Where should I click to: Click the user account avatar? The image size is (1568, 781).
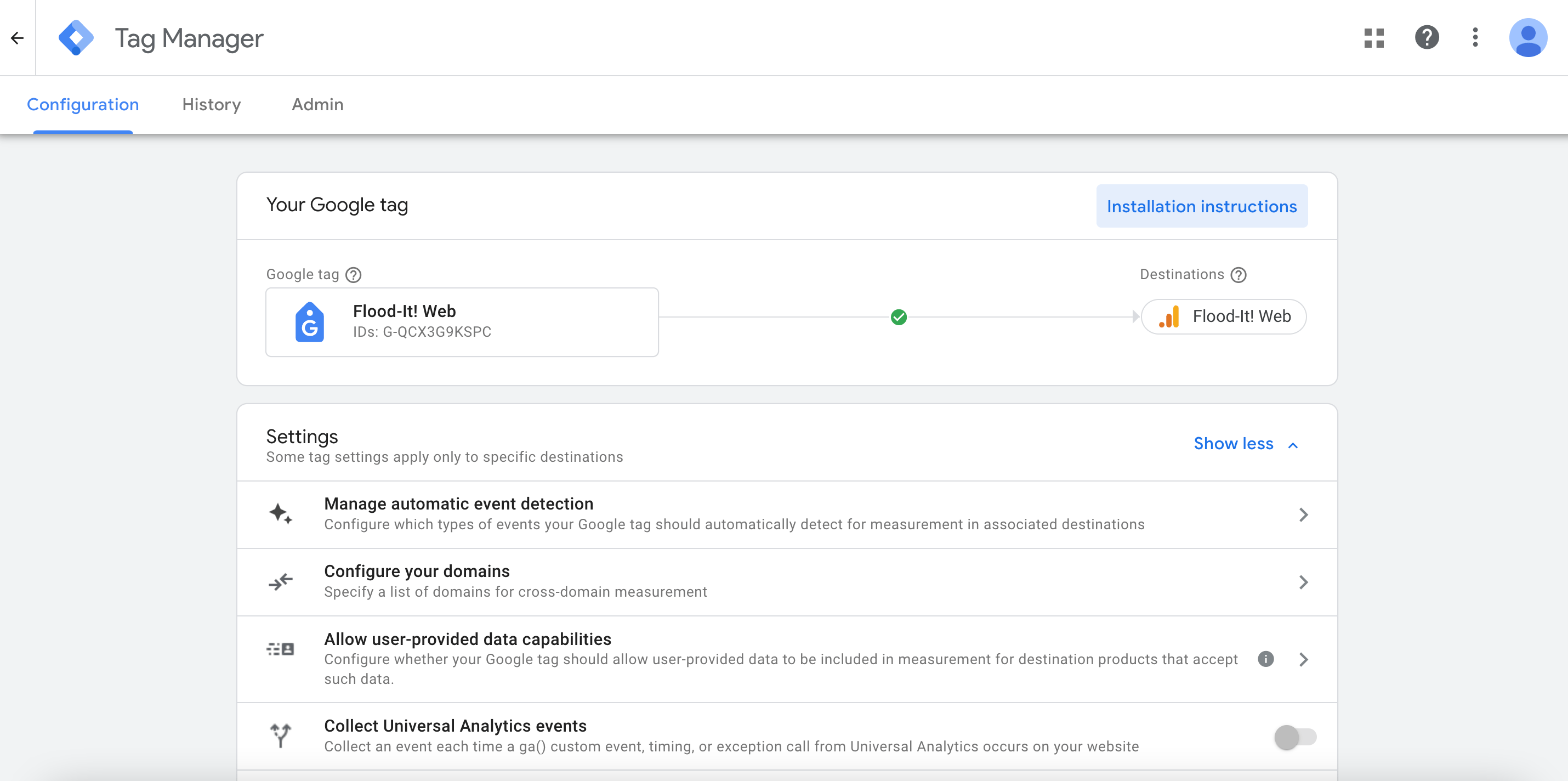1528,38
